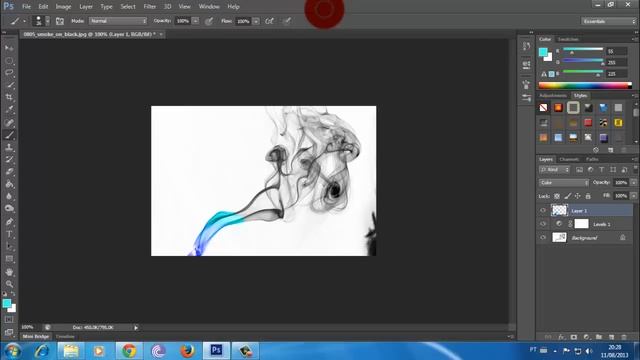Open the layer Opacity dropdown arrow
Screen dimensions: 640x360
pos(633,182)
